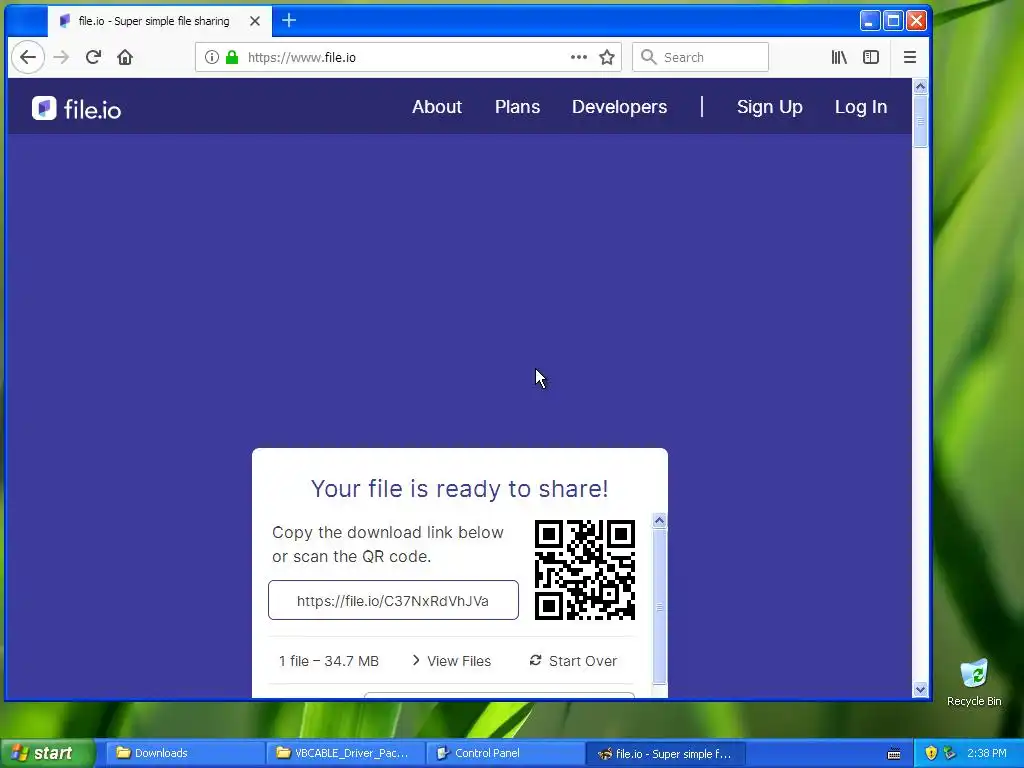1024x768 pixels.
Task: Open the Recycle Bin desktop icon
Action: [974, 682]
